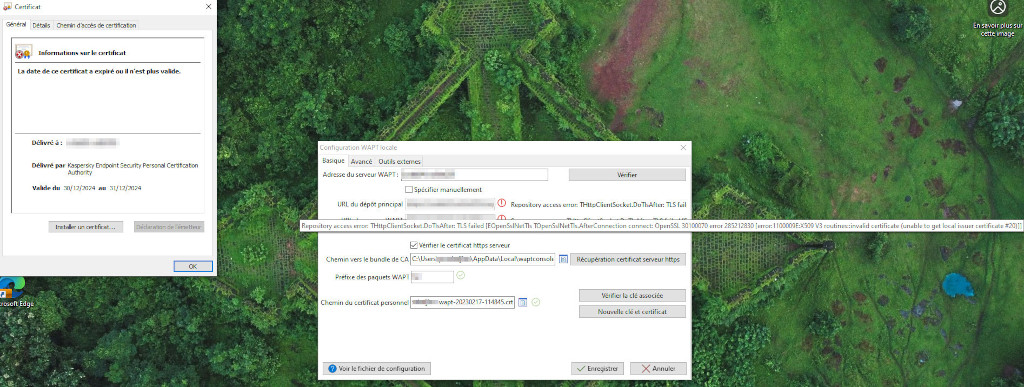Click the 'Préfixe des paquets WAPT' field
The width and height of the screenshot is (1024, 387).
pyautogui.click(x=432, y=277)
